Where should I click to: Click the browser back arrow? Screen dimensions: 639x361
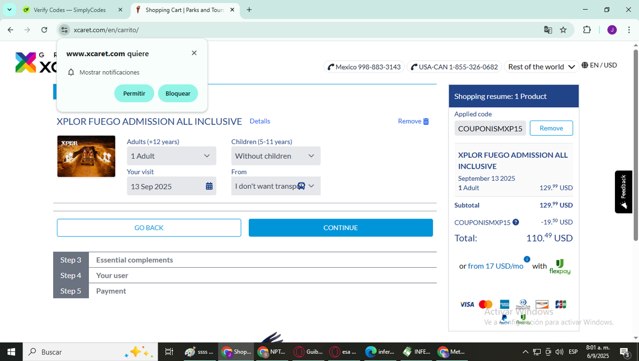[11, 30]
